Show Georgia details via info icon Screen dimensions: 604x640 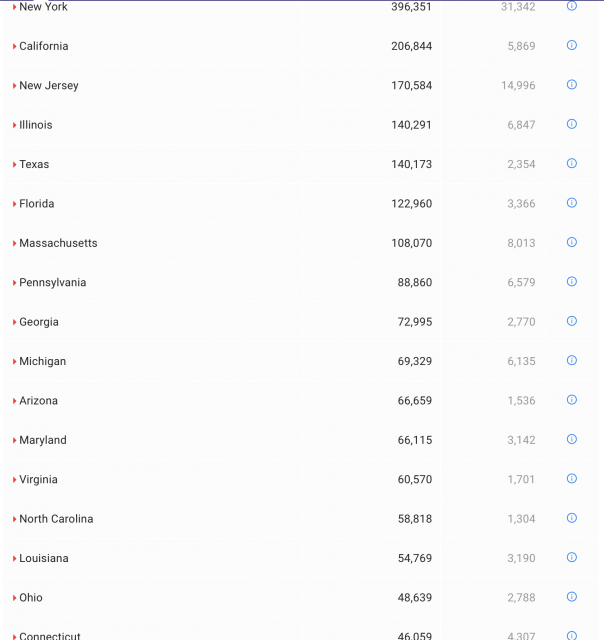coord(572,321)
